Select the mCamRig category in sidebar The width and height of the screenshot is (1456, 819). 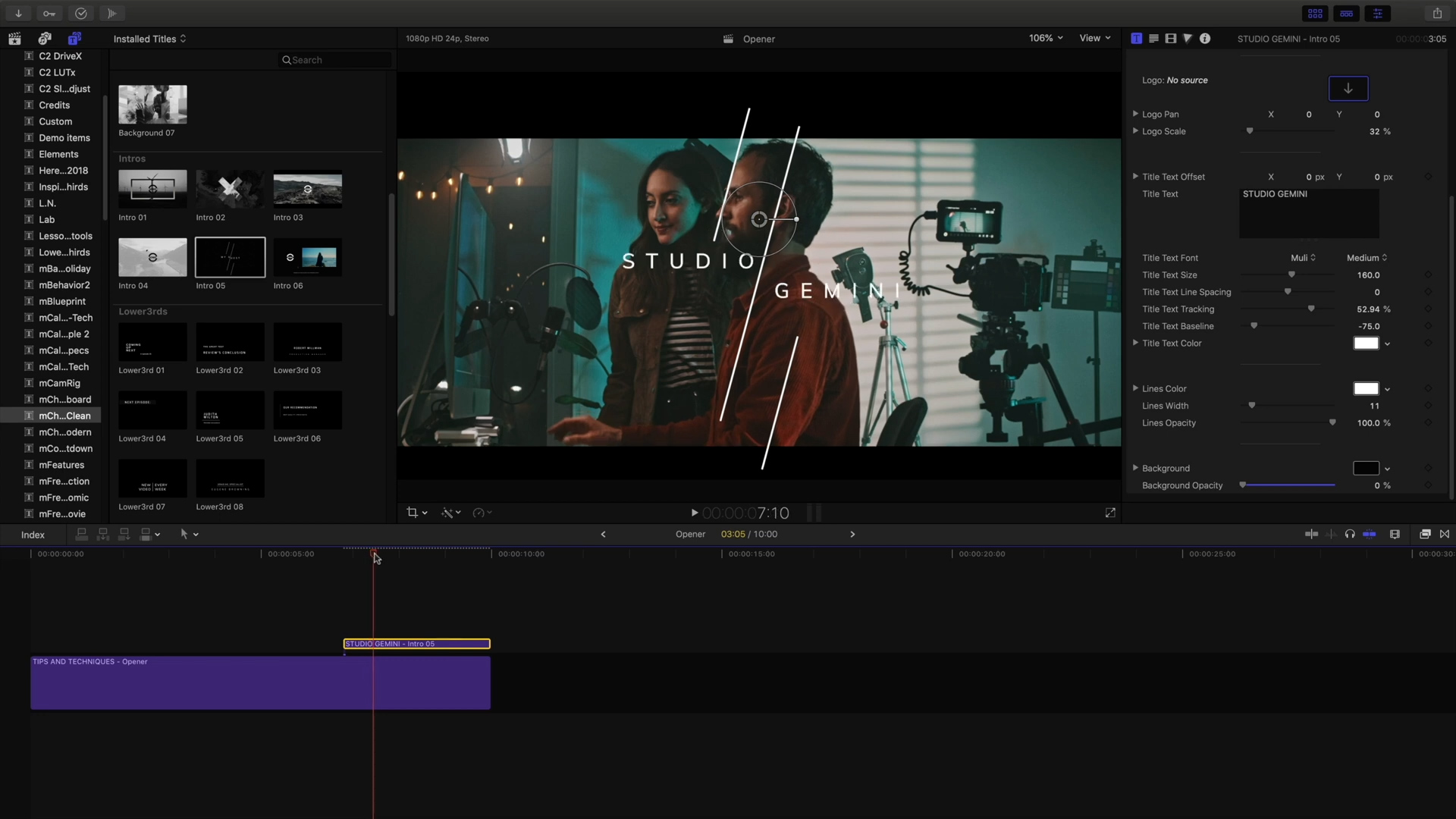coord(59,383)
